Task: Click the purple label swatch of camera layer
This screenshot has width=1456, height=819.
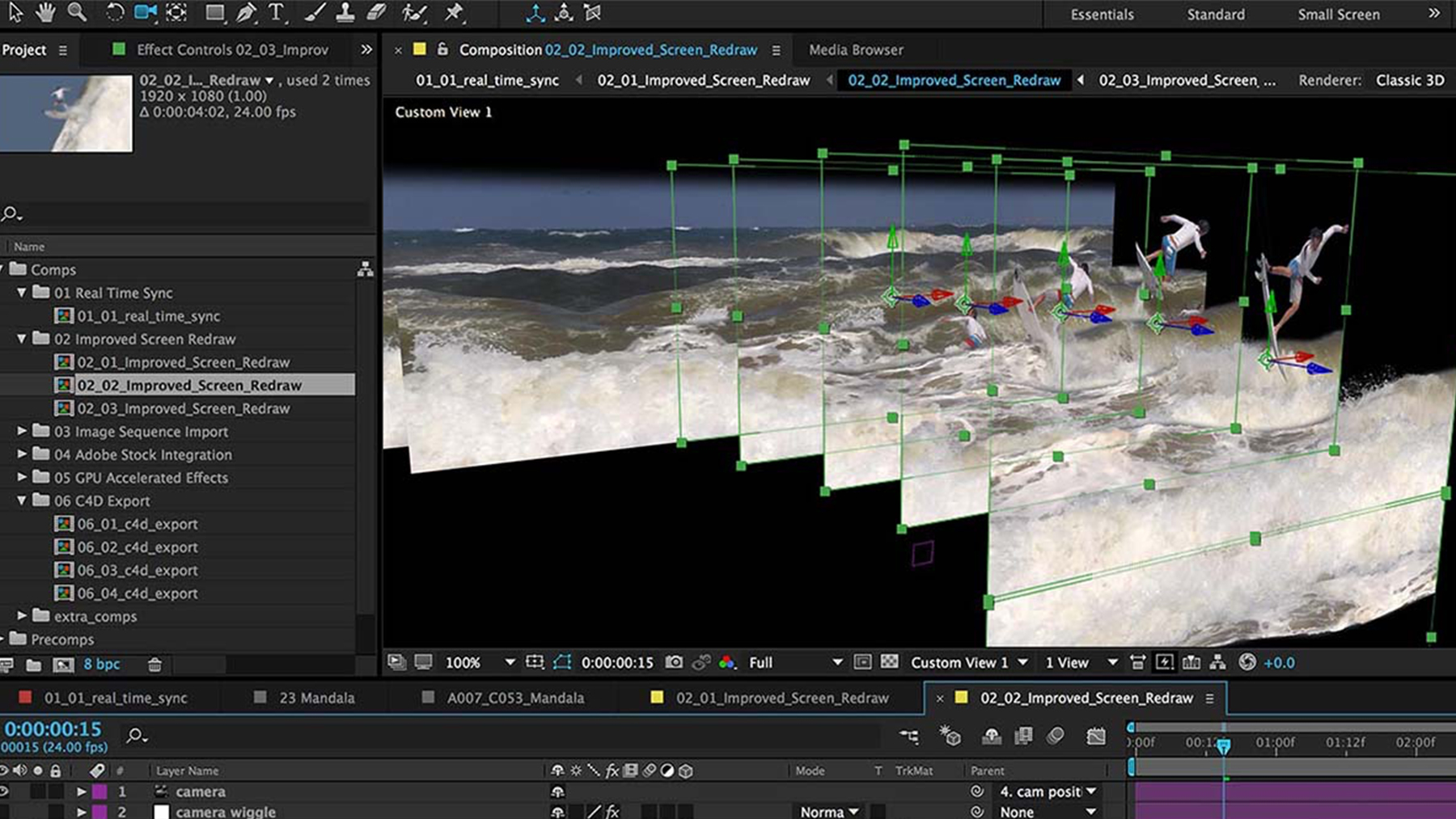Action: (99, 792)
